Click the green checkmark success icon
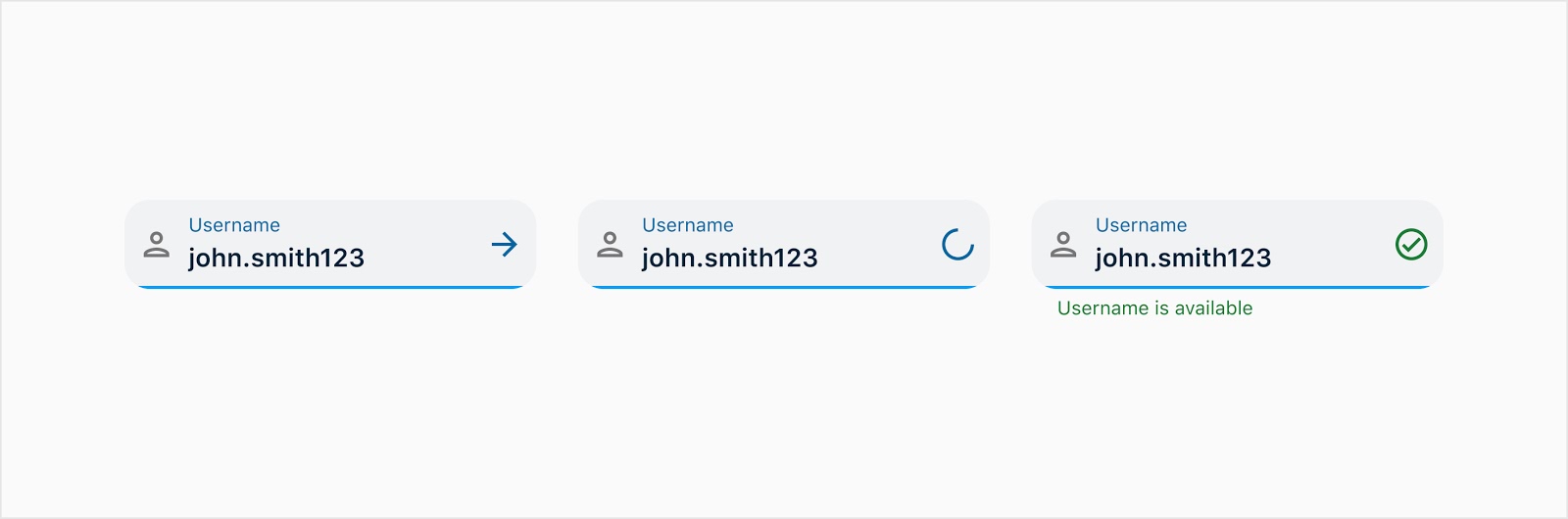Viewport: 1568px width, 519px height. tap(1411, 244)
